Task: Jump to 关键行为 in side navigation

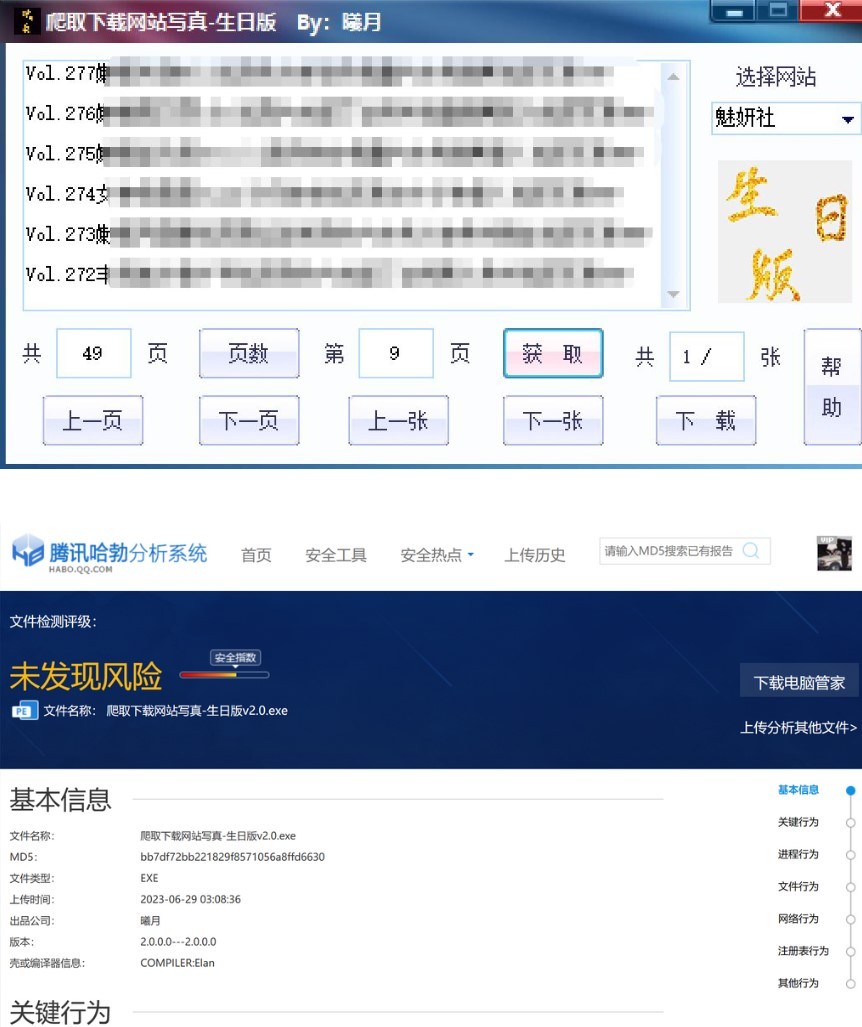Action: [798, 822]
